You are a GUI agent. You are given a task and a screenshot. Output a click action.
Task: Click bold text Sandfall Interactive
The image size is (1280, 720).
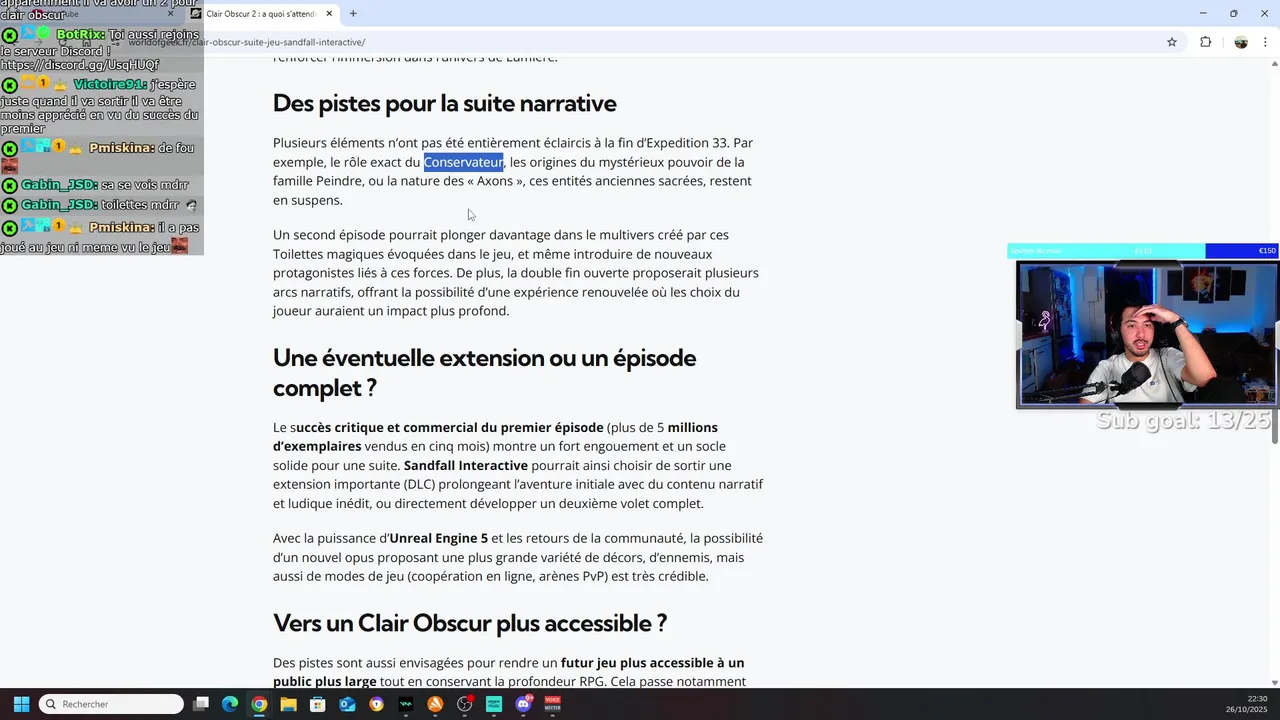(466, 466)
